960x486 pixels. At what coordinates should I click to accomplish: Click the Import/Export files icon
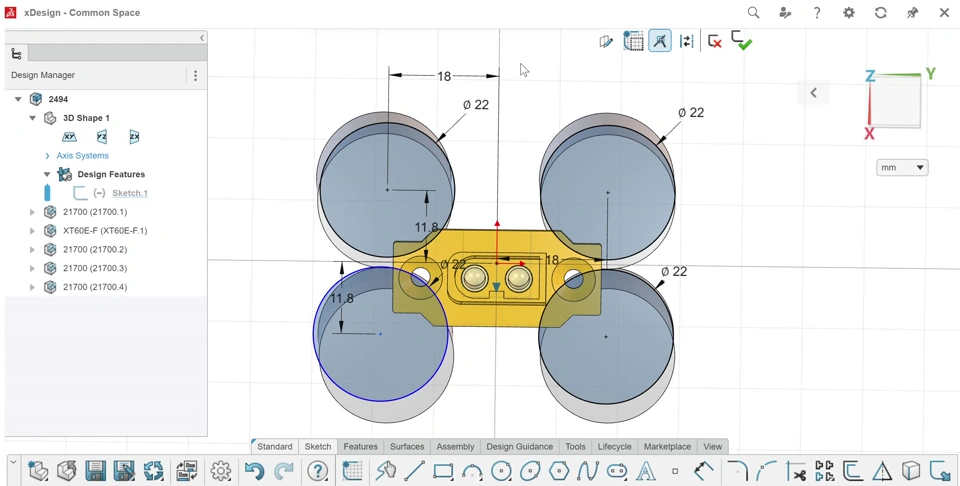pos(186,471)
